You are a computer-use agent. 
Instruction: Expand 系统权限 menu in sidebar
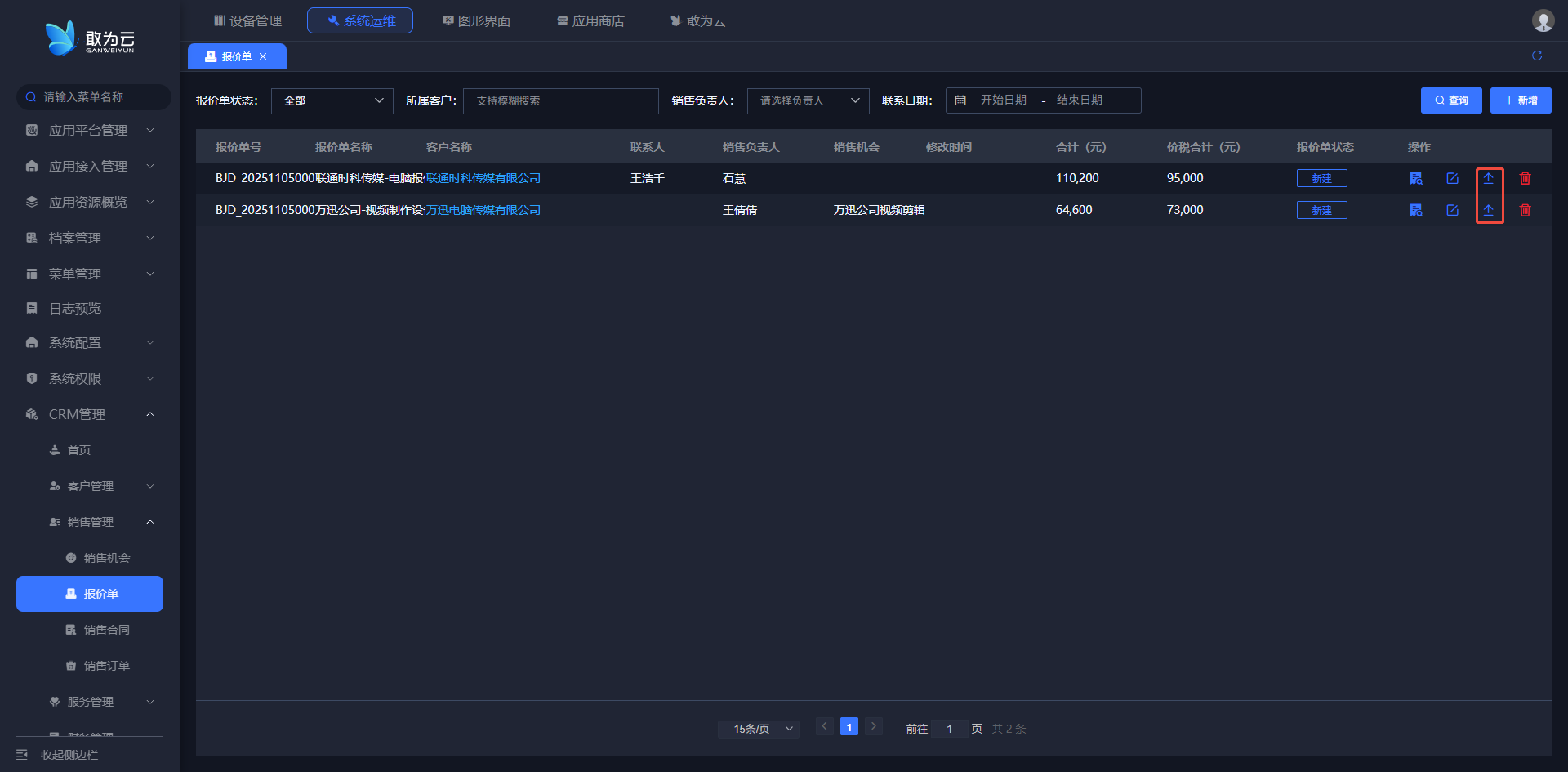pyautogui.click(x=90, y=379)
